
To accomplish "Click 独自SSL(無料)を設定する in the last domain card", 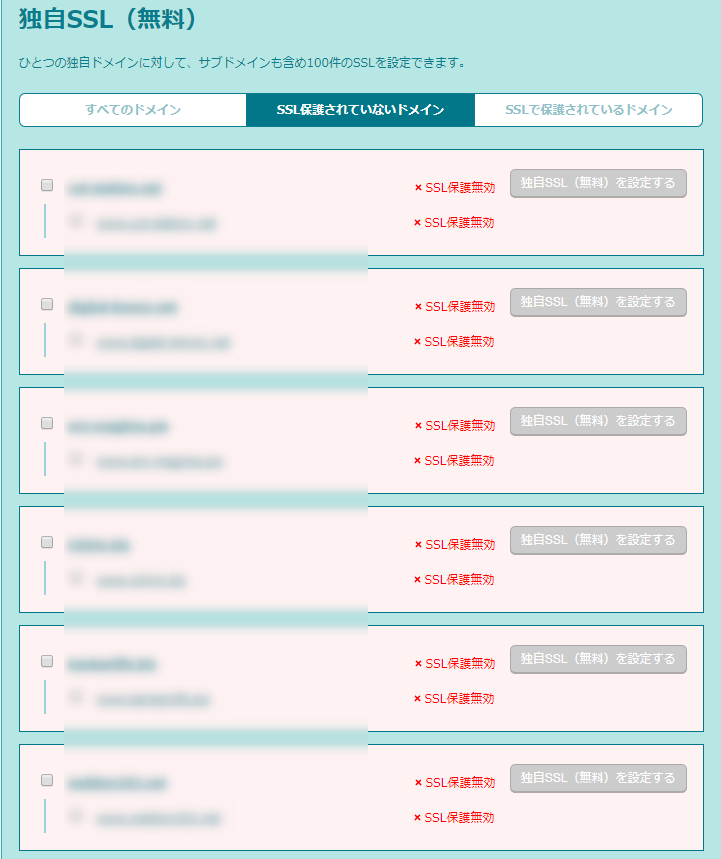I will coord(598,778).
